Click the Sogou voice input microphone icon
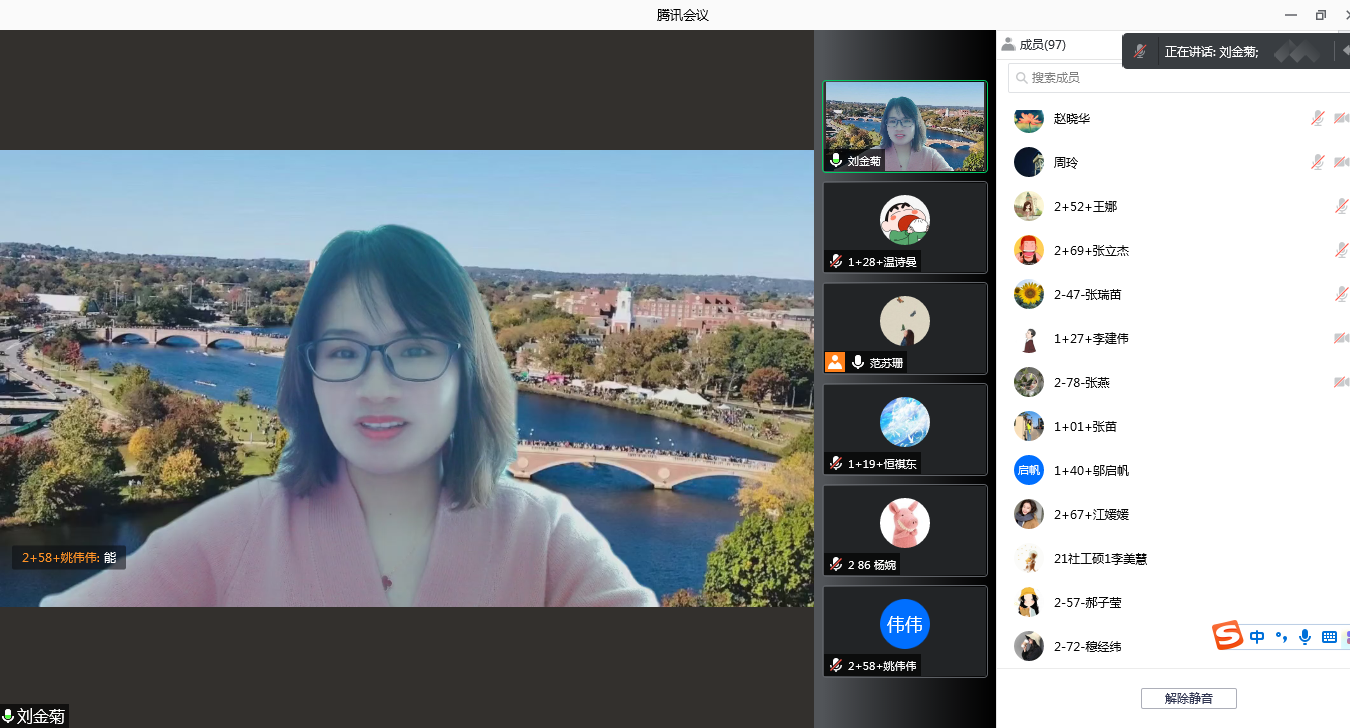 [x=1305, y=637]
